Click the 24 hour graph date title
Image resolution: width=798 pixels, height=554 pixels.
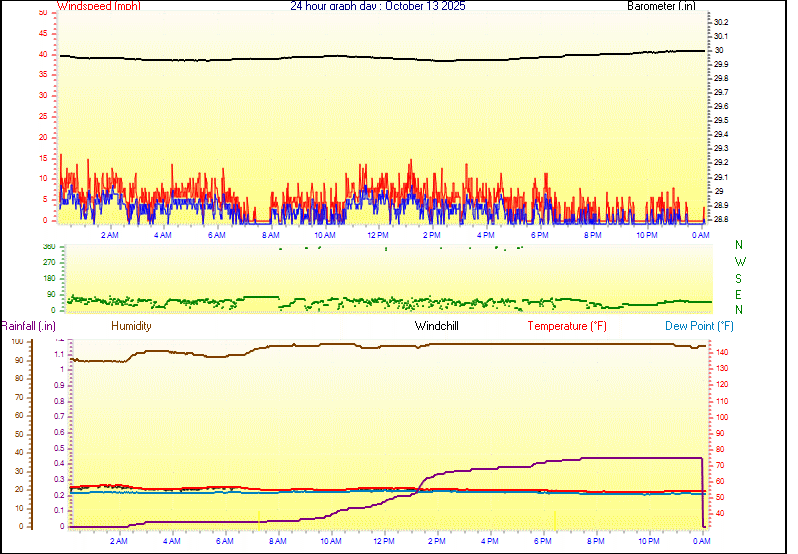tap(377, 6)
